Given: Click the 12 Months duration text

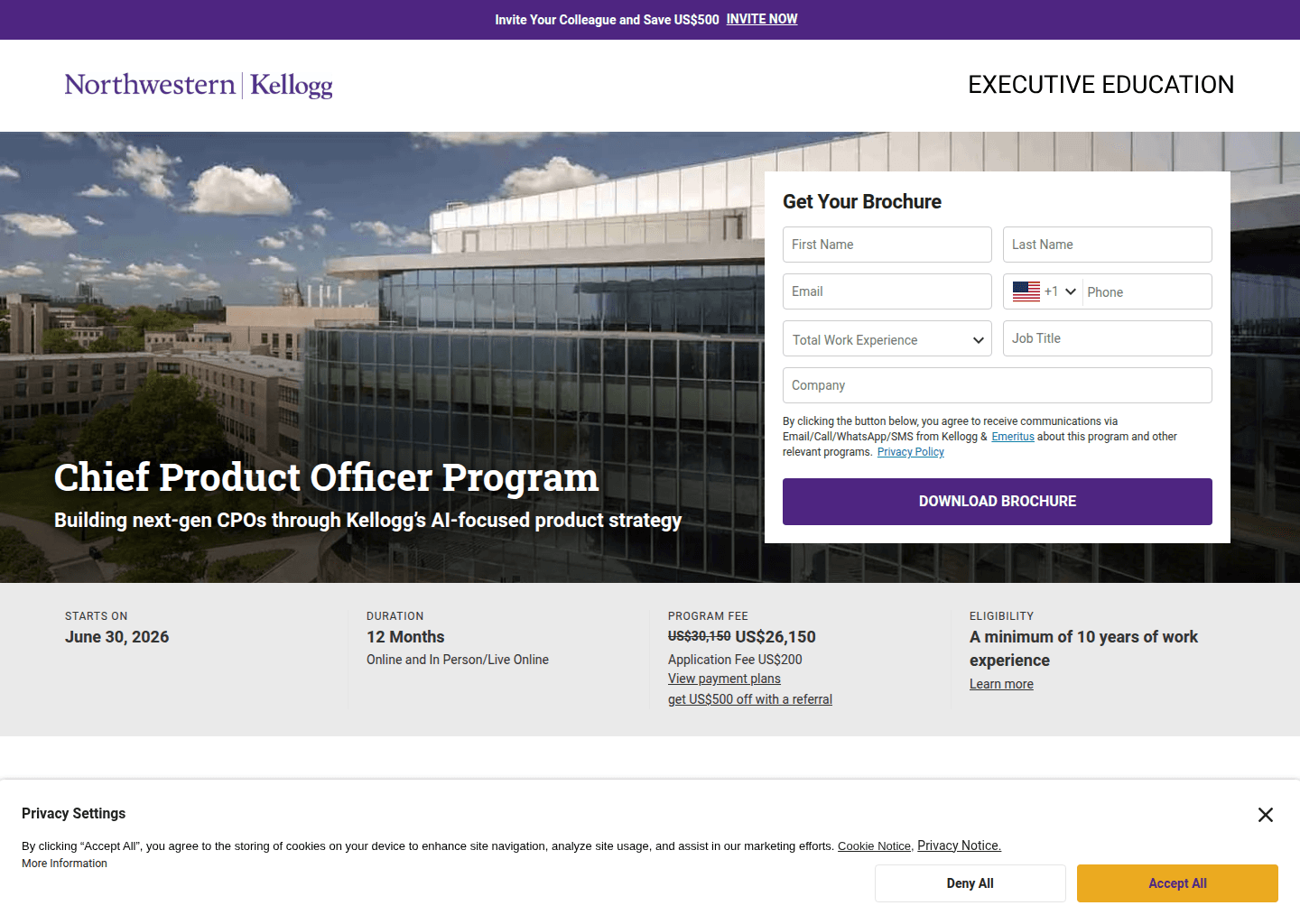Looking at the screenshot, I should pyautogui.click(x=405, y=637).
